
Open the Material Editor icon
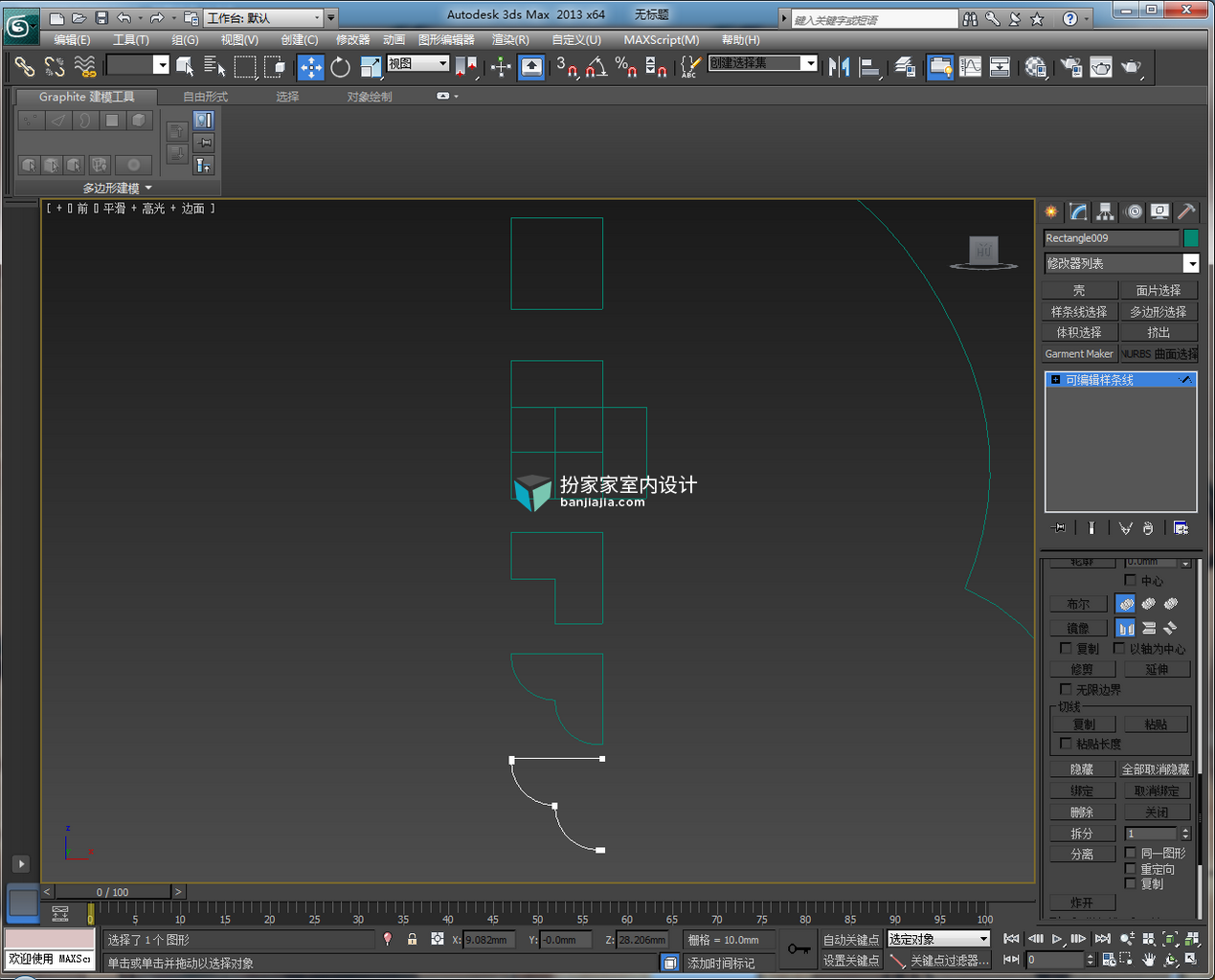coord(1035,66)
